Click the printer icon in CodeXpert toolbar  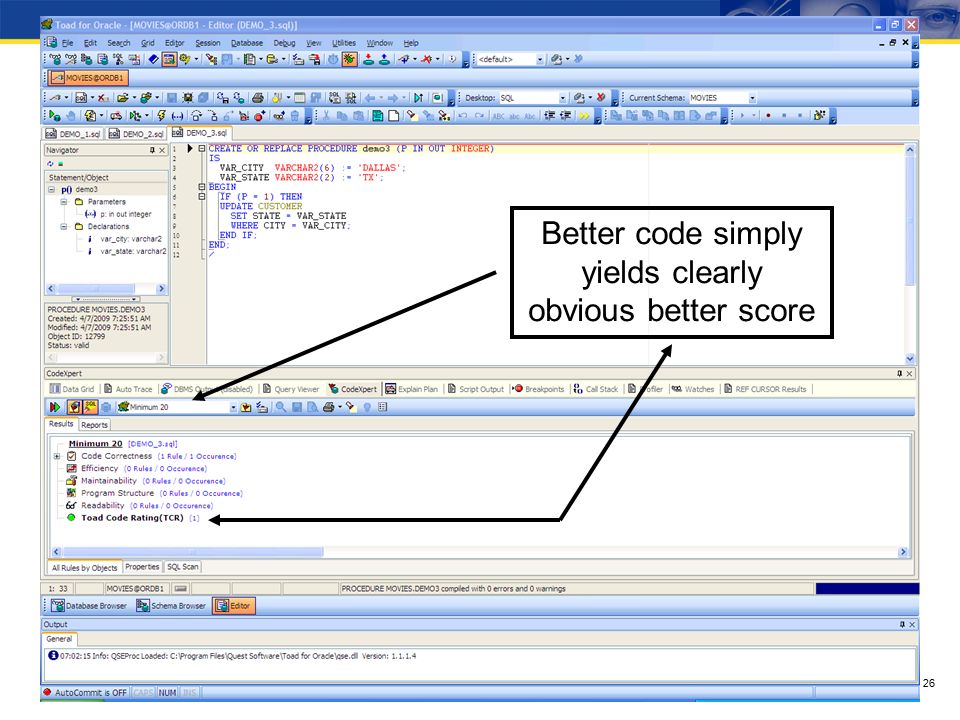[329, 407]
